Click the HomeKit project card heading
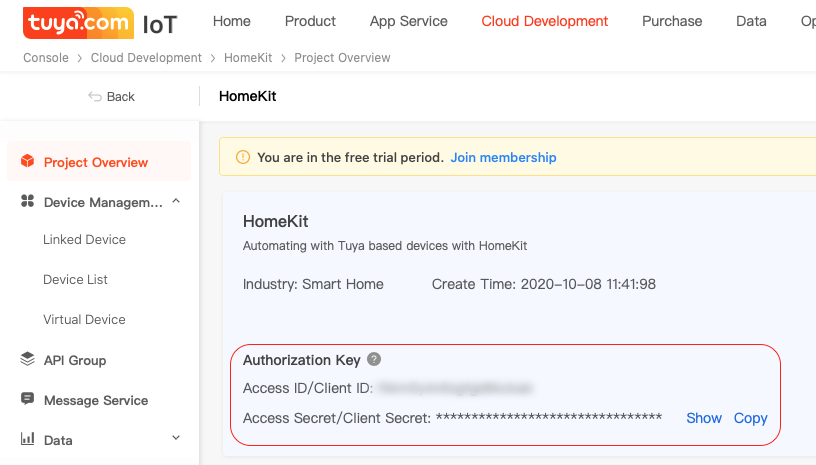Image resolution: width=816 pixels, height=465 pixels. [276, 222]
